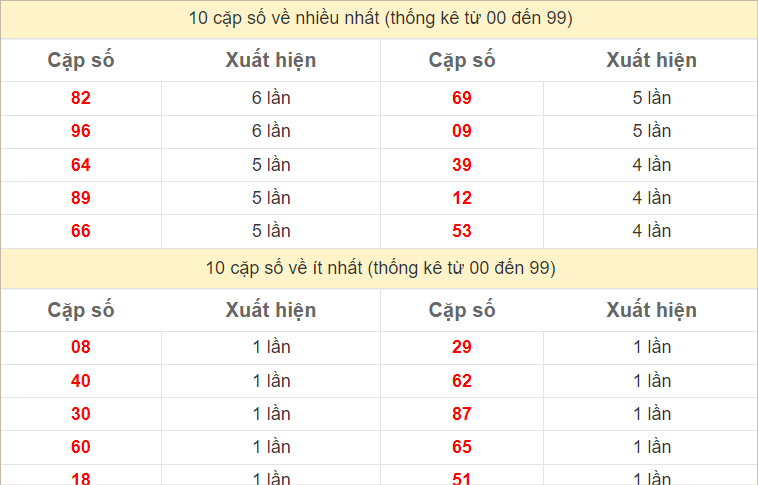Screen dimensions: 758x485
Task: Click the red number 66
Action: point(81,231)
